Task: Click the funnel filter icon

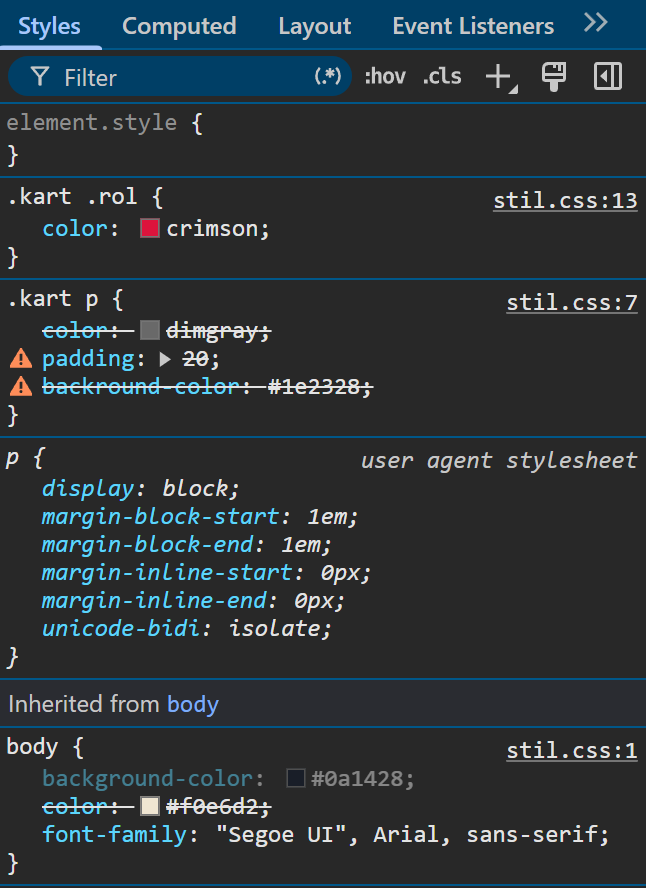Action: point(40,76)
